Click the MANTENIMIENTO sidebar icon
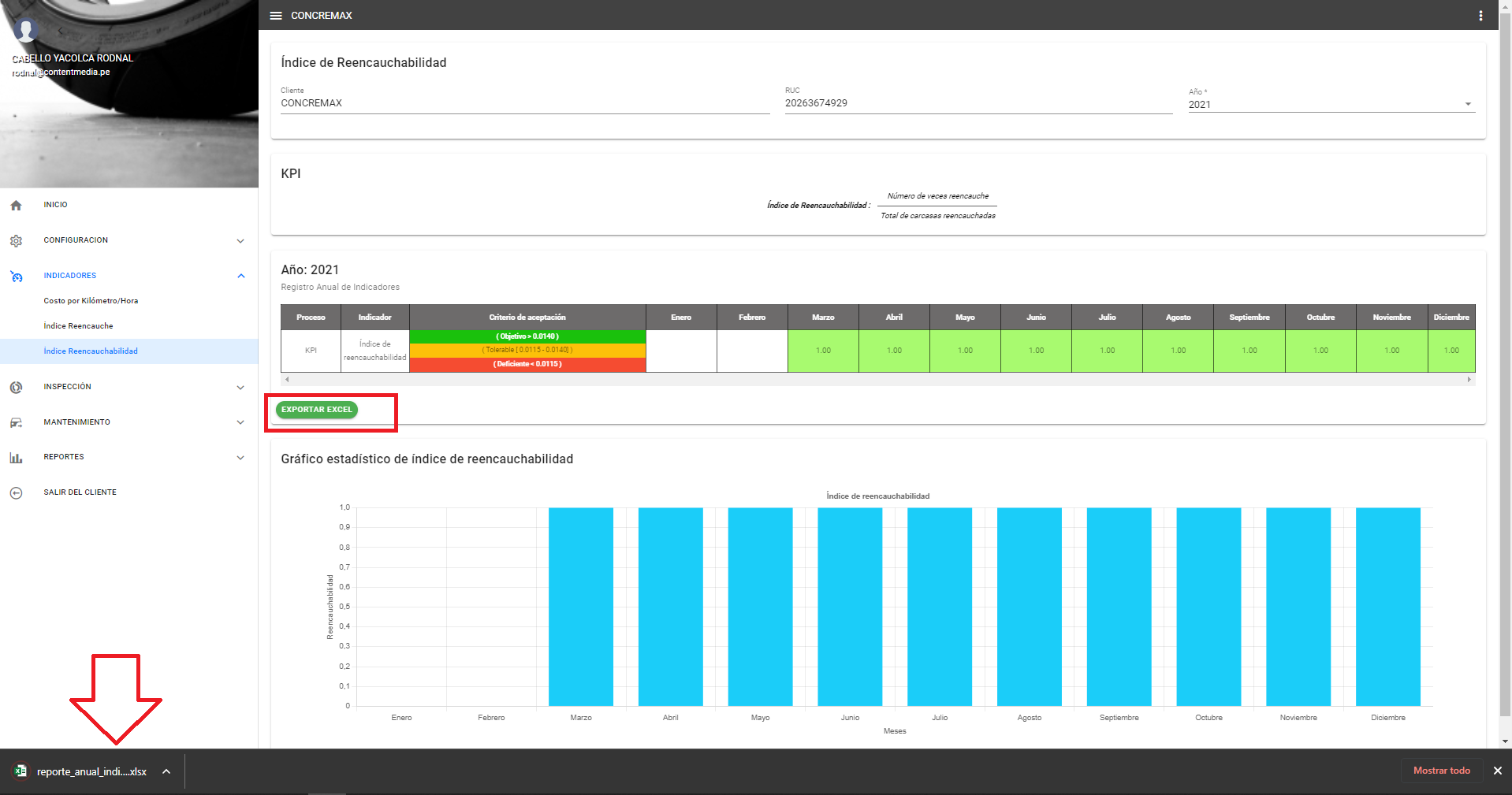The width and height of the screenshot is (1512, 795). tap(16, 423)
